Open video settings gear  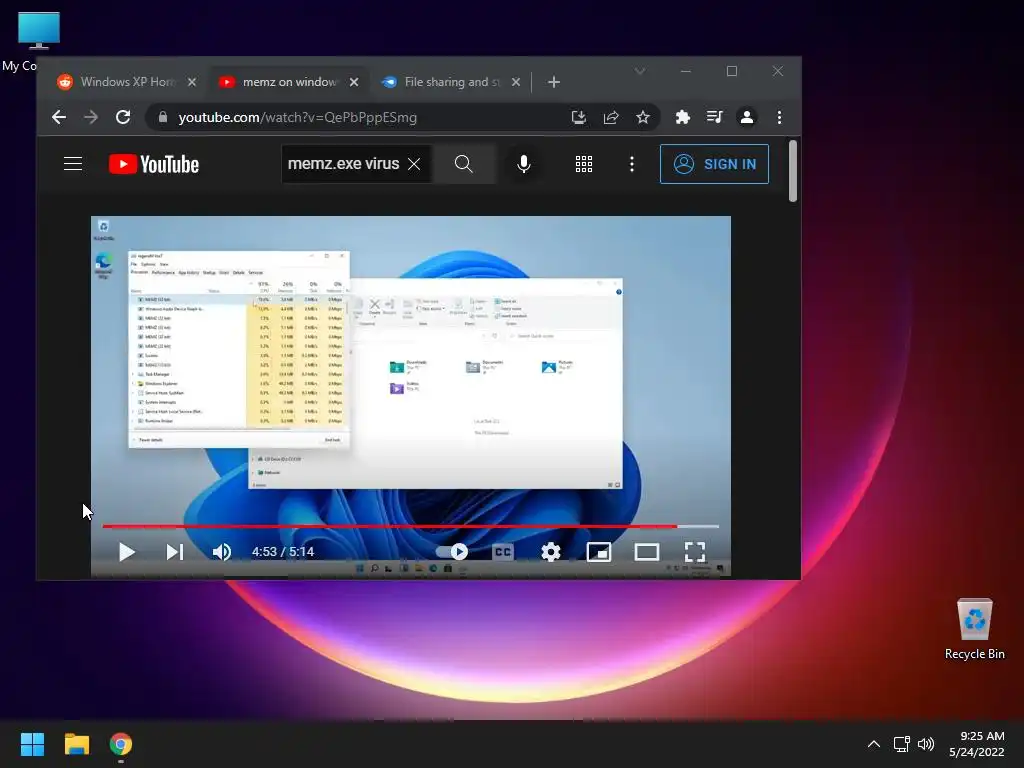tap(551, 552)
